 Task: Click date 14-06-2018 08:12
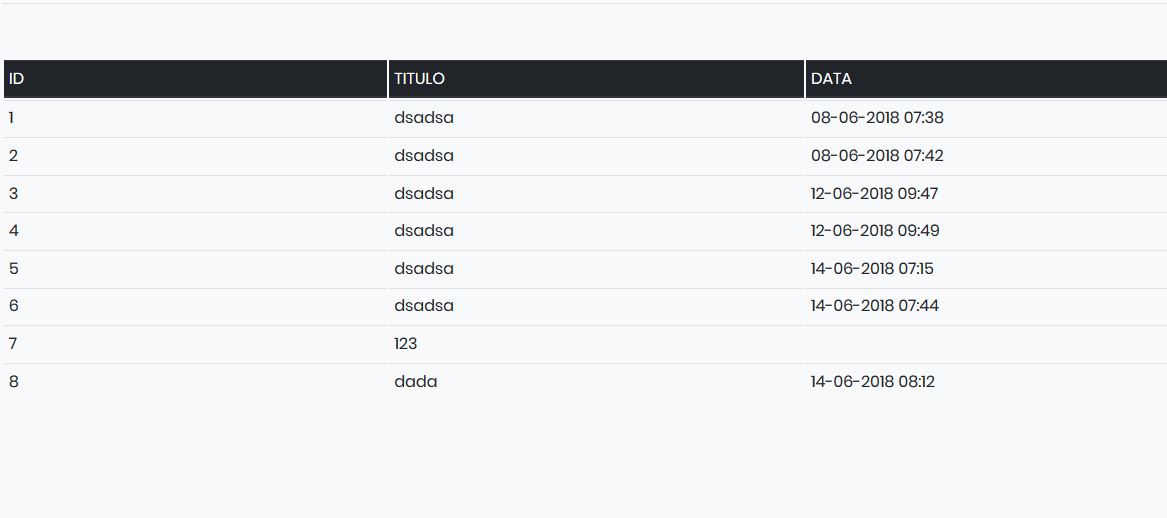[x=873, y=383]
